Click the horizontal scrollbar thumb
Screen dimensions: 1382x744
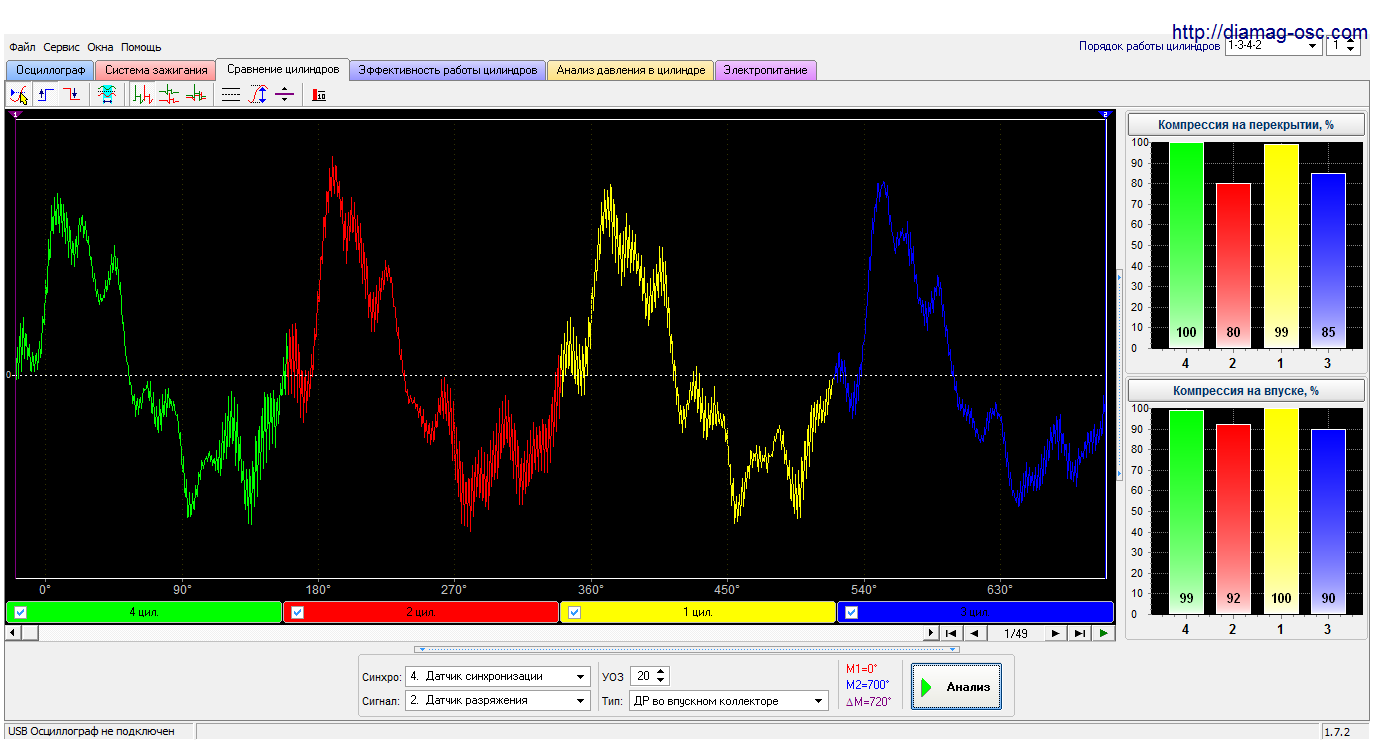click(x=30, y=633)
